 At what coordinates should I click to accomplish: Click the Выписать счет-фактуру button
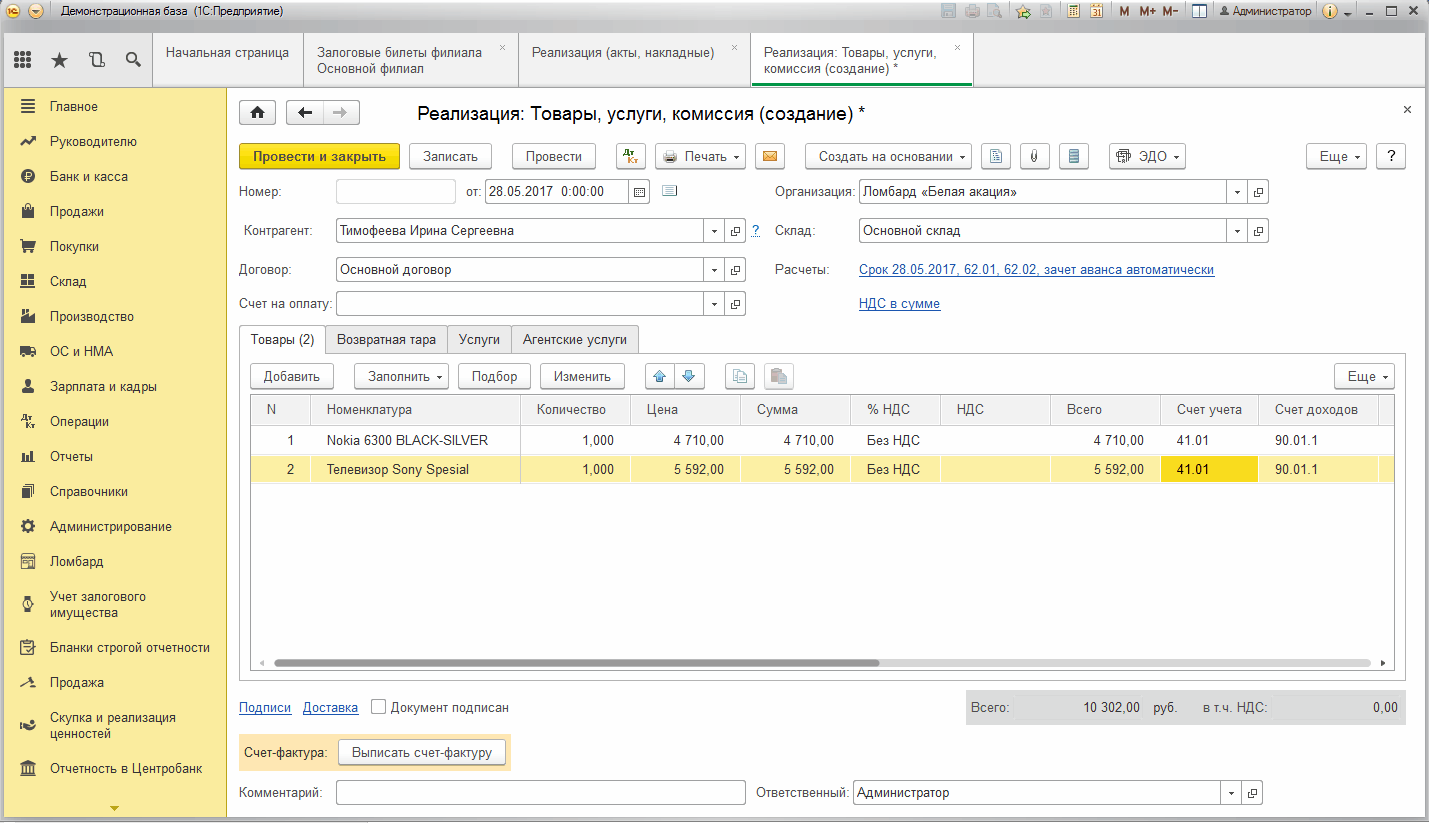(x=422, y=752)
